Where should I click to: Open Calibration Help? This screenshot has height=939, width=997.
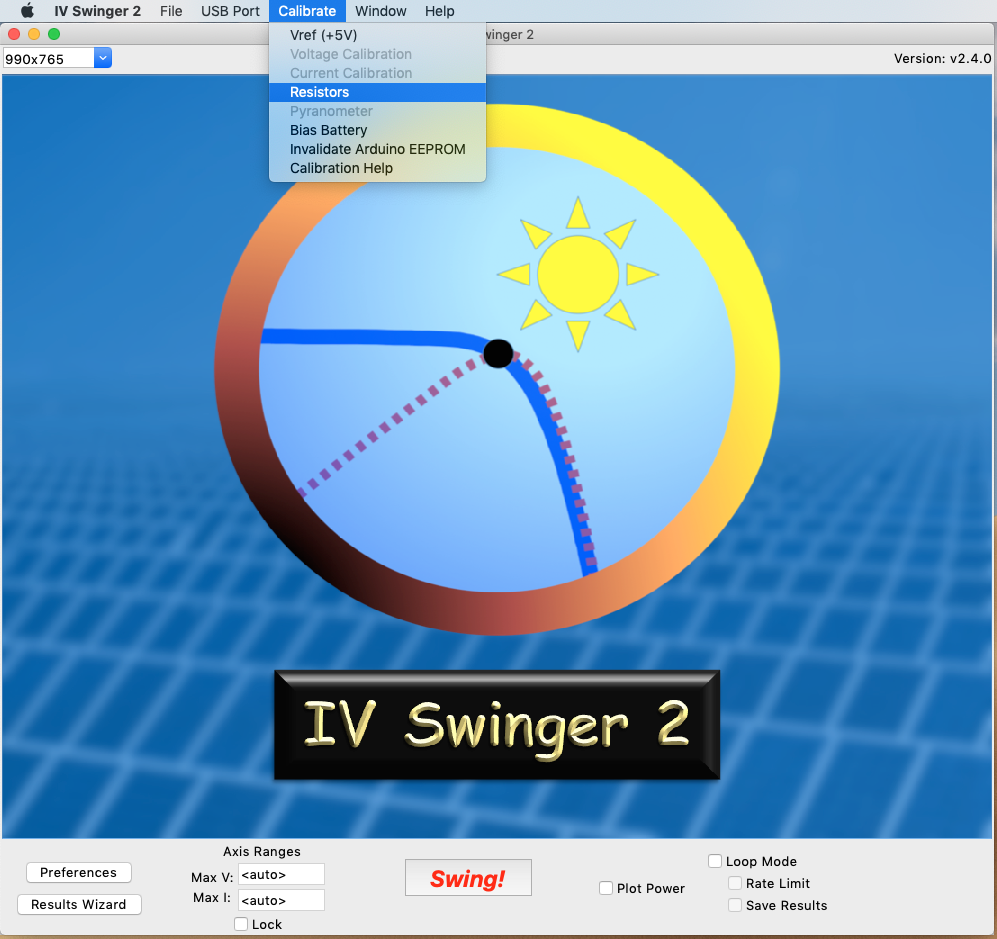coord(378,168)
